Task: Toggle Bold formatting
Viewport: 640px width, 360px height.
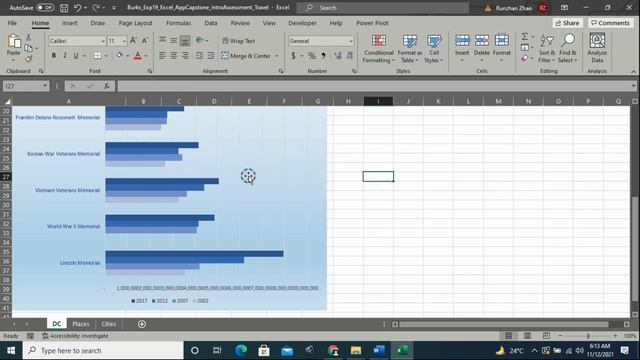Action: click(x=53, y=56)
